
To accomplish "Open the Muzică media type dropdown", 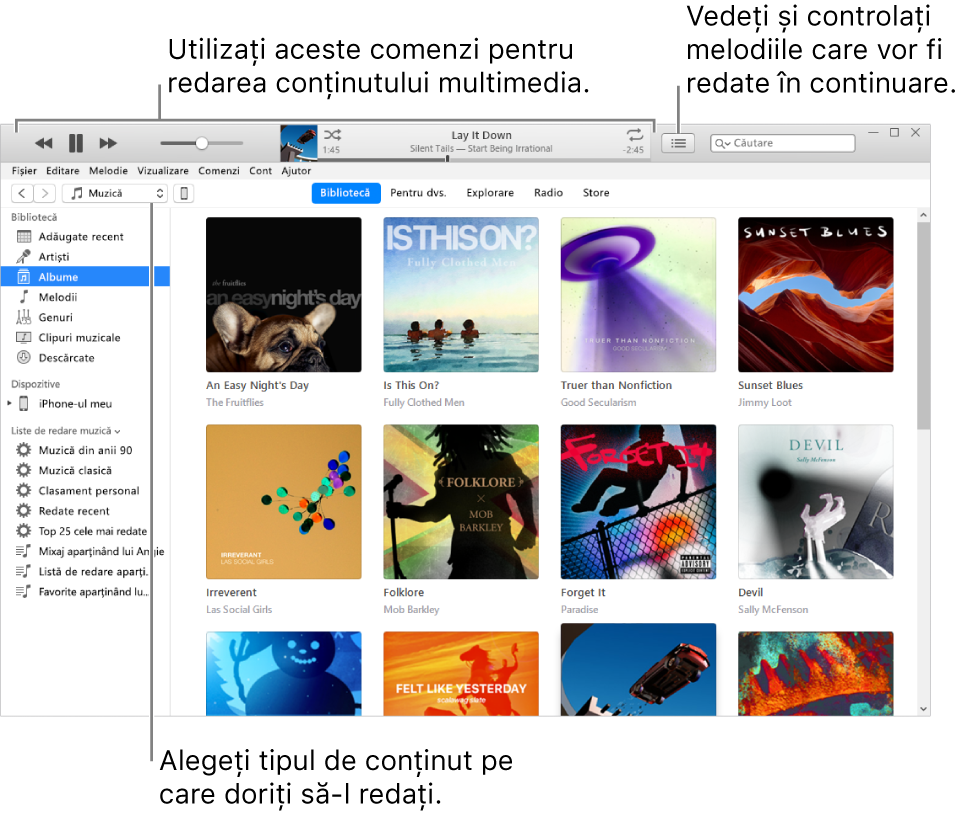I will pos(115,193).
